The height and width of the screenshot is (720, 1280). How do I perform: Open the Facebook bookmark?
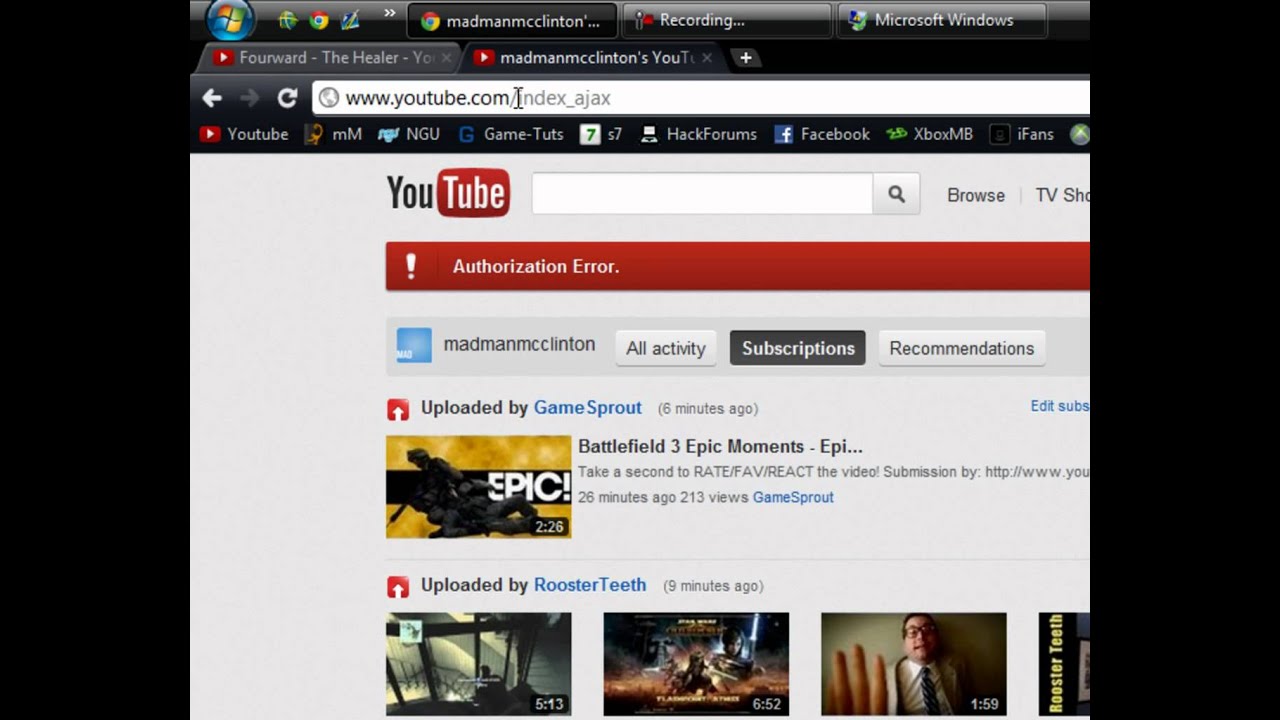point(822,134)
